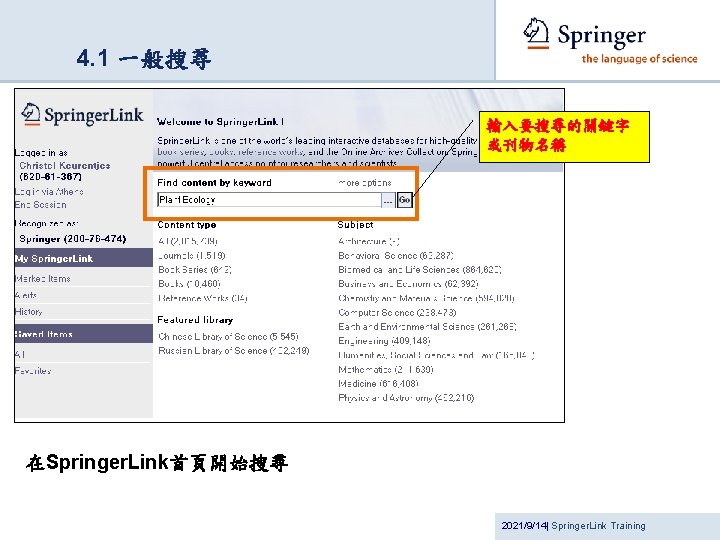This screenshot has height=540, width=720.
Task: Select Biomedical and Life Sciences subject
Action: click(420, 270)
